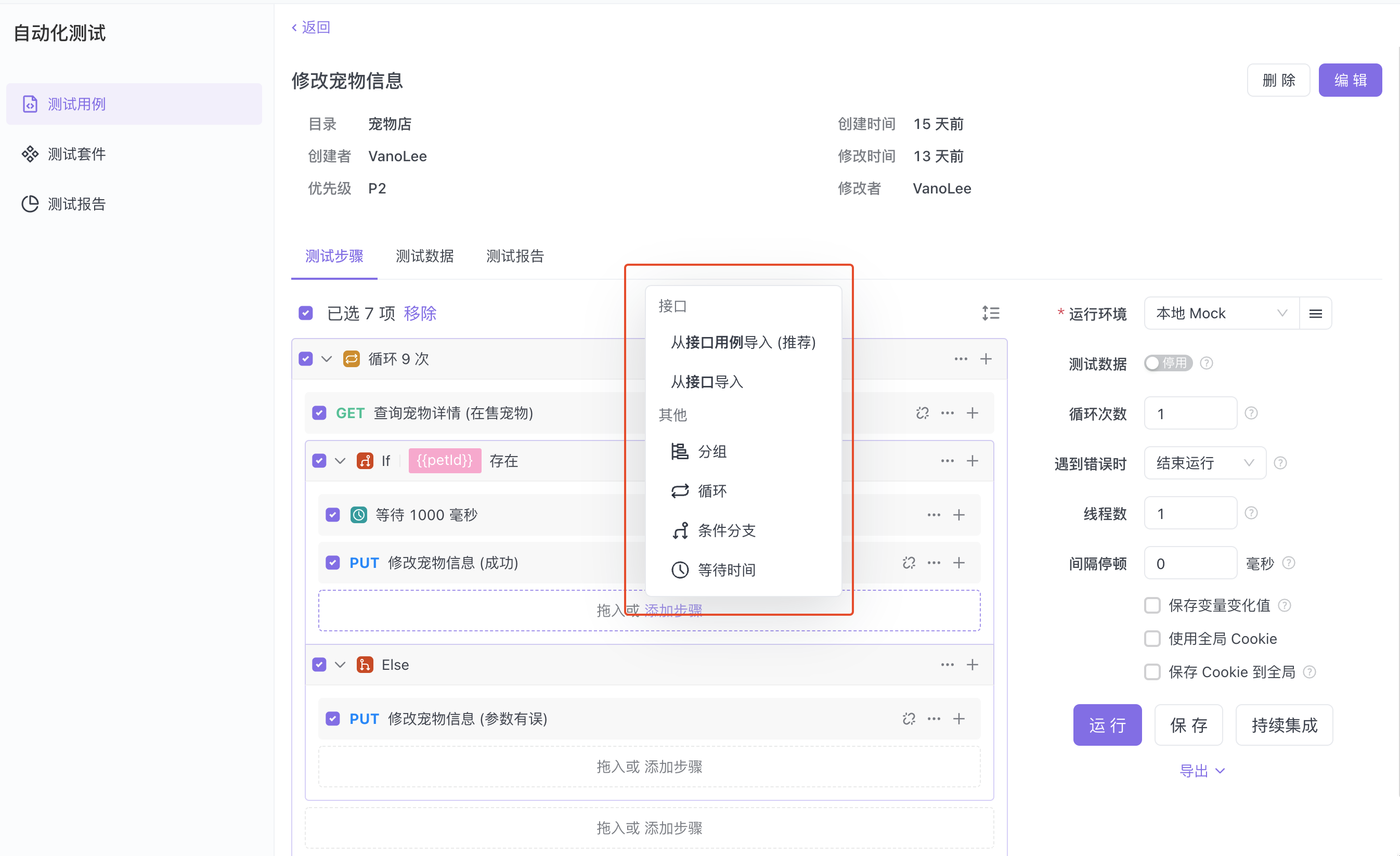Enable 使用全局 Cookie checkbox
The image size is (1400, 856).
coord(1152,639)
